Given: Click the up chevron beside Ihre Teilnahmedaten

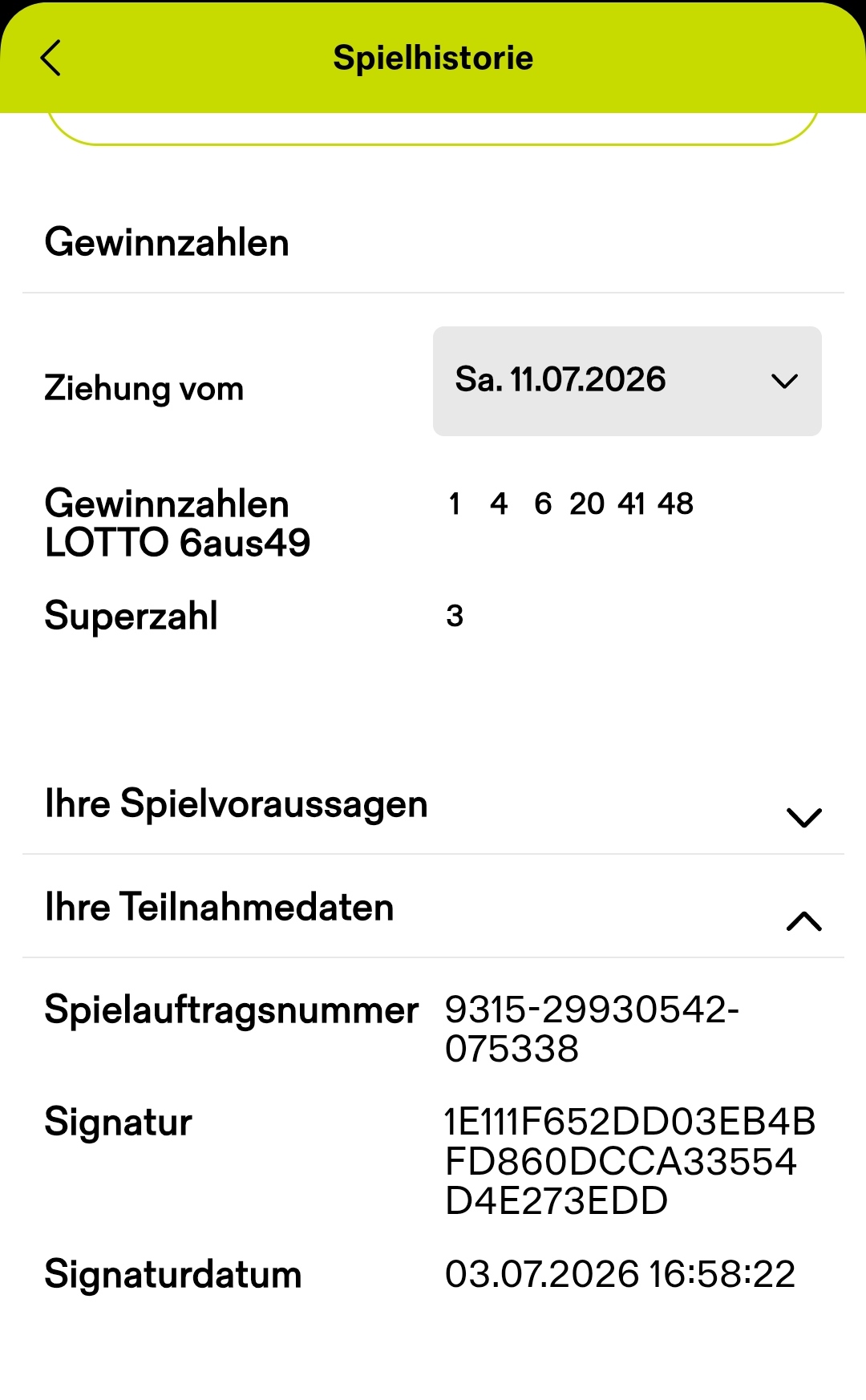Looking at the screenshot, I should 804,921.
